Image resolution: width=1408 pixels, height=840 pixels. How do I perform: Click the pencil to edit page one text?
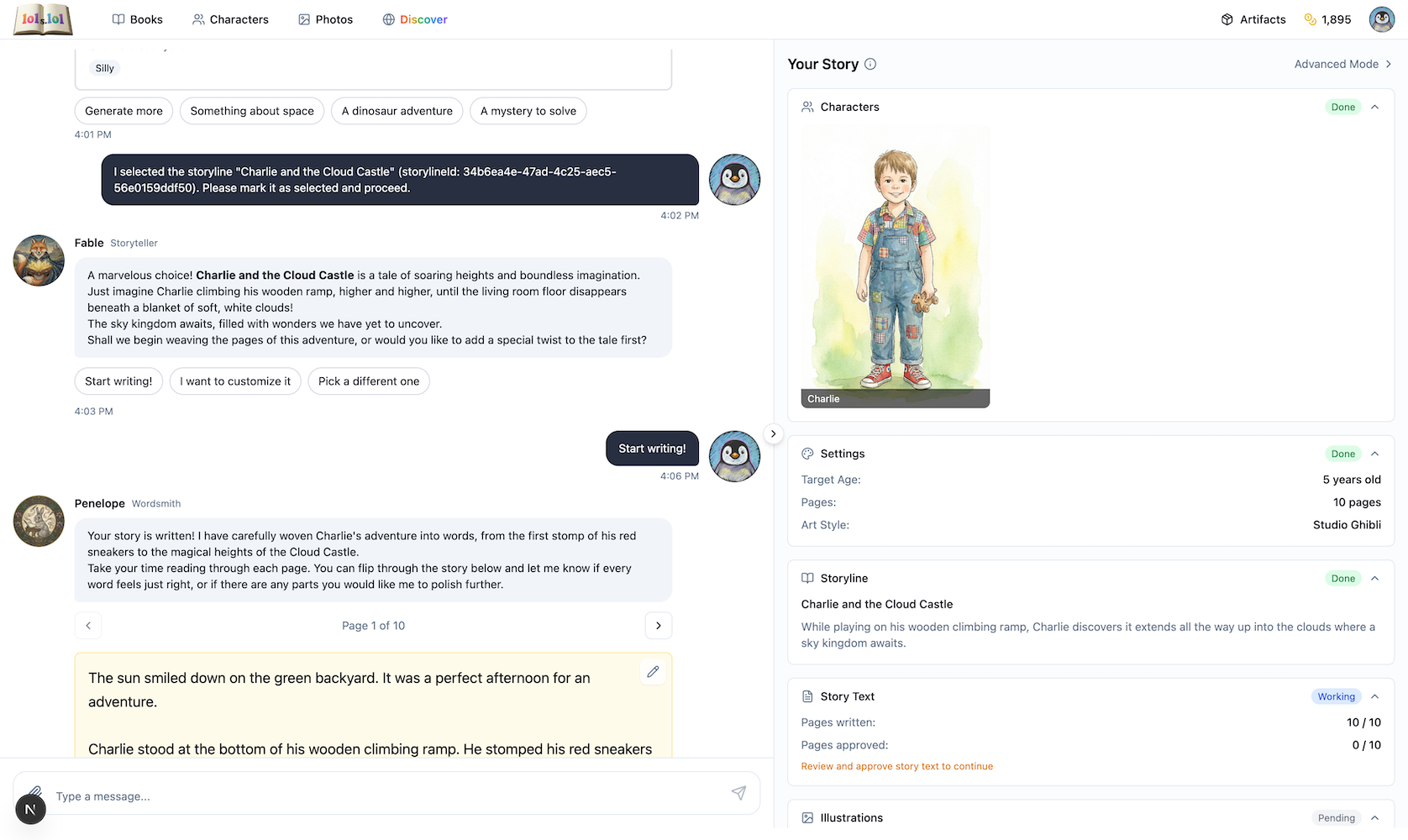[x=653, y=671]
